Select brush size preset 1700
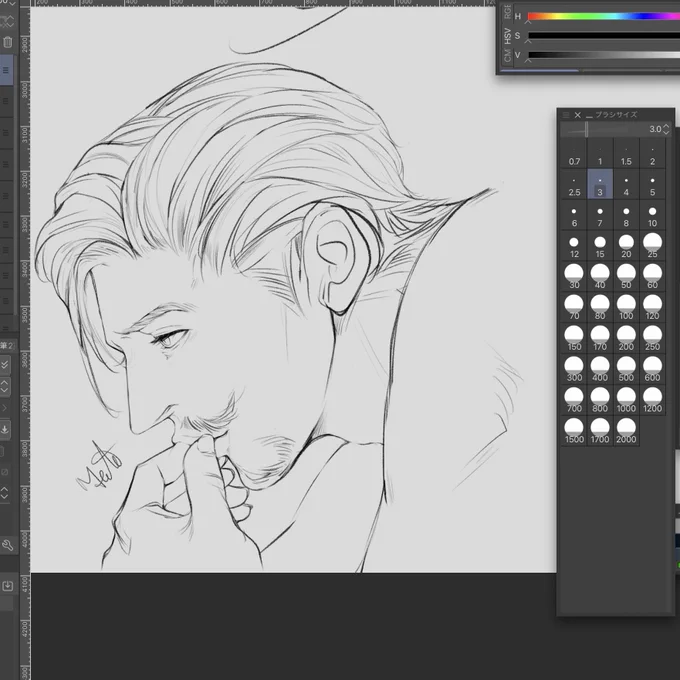 (x=600, y=431)
